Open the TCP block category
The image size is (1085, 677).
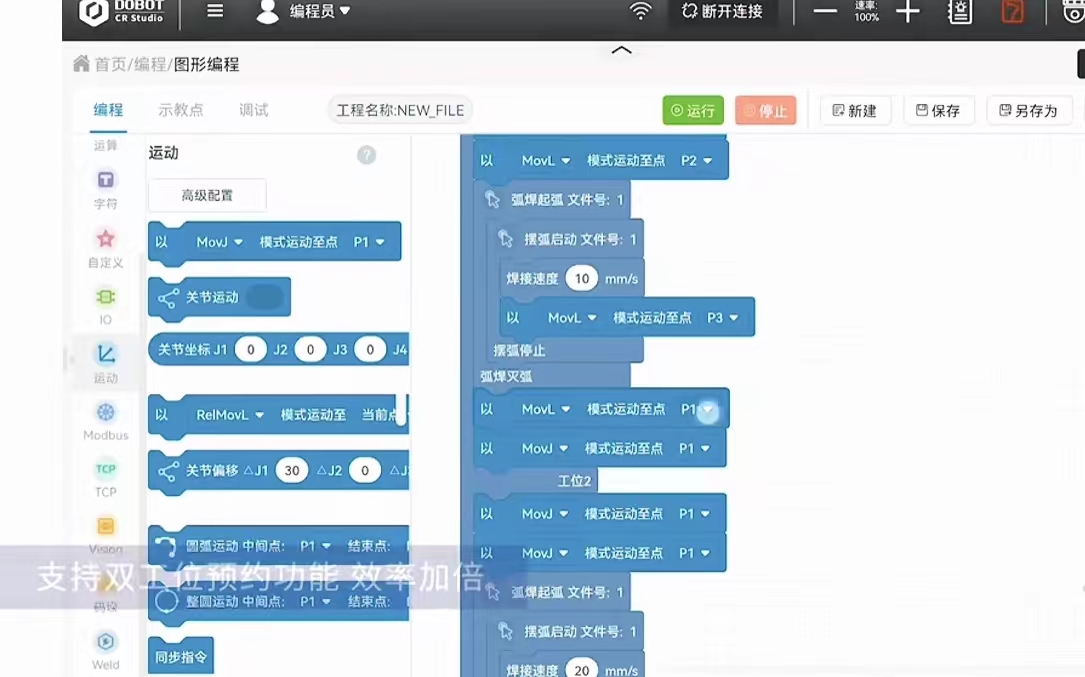coord(105,470)
